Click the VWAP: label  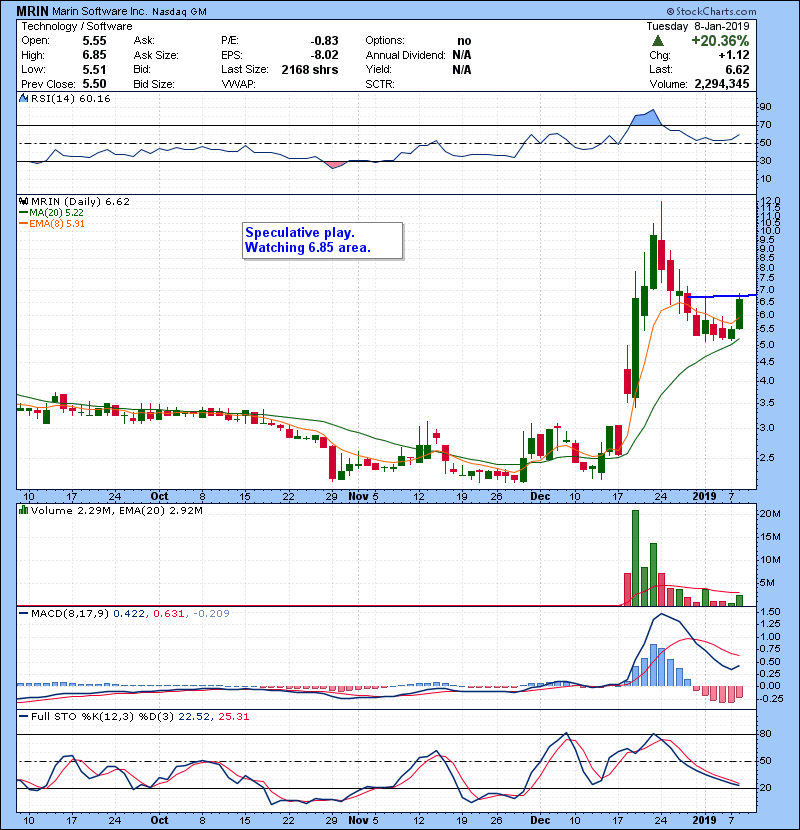pos(238,84)
